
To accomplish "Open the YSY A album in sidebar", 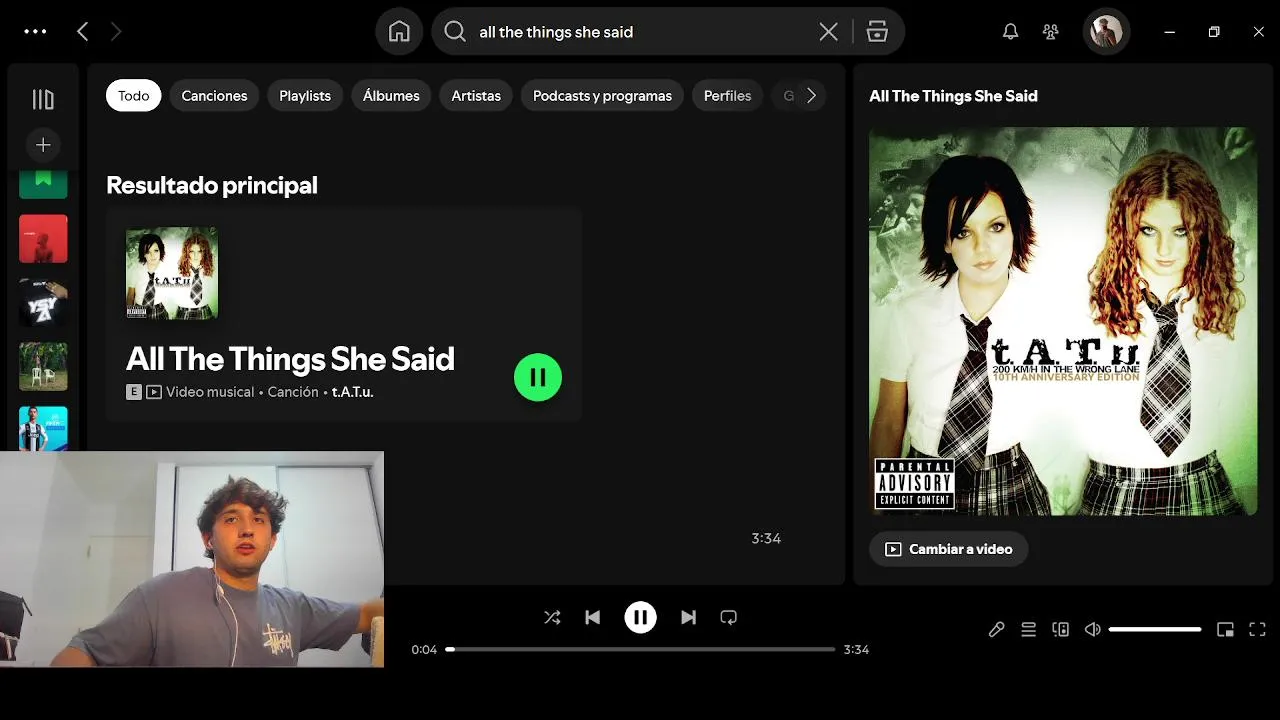I will click(x=43, y=303).
